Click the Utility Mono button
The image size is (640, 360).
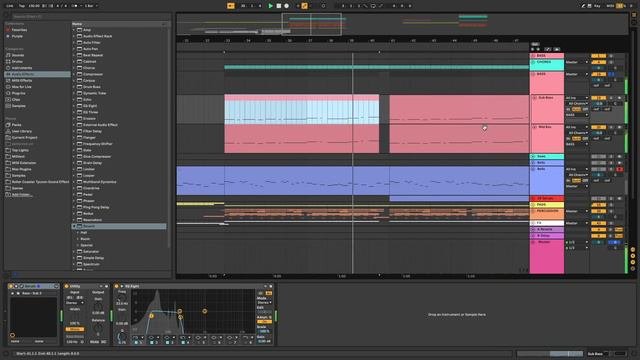(75, 329)
